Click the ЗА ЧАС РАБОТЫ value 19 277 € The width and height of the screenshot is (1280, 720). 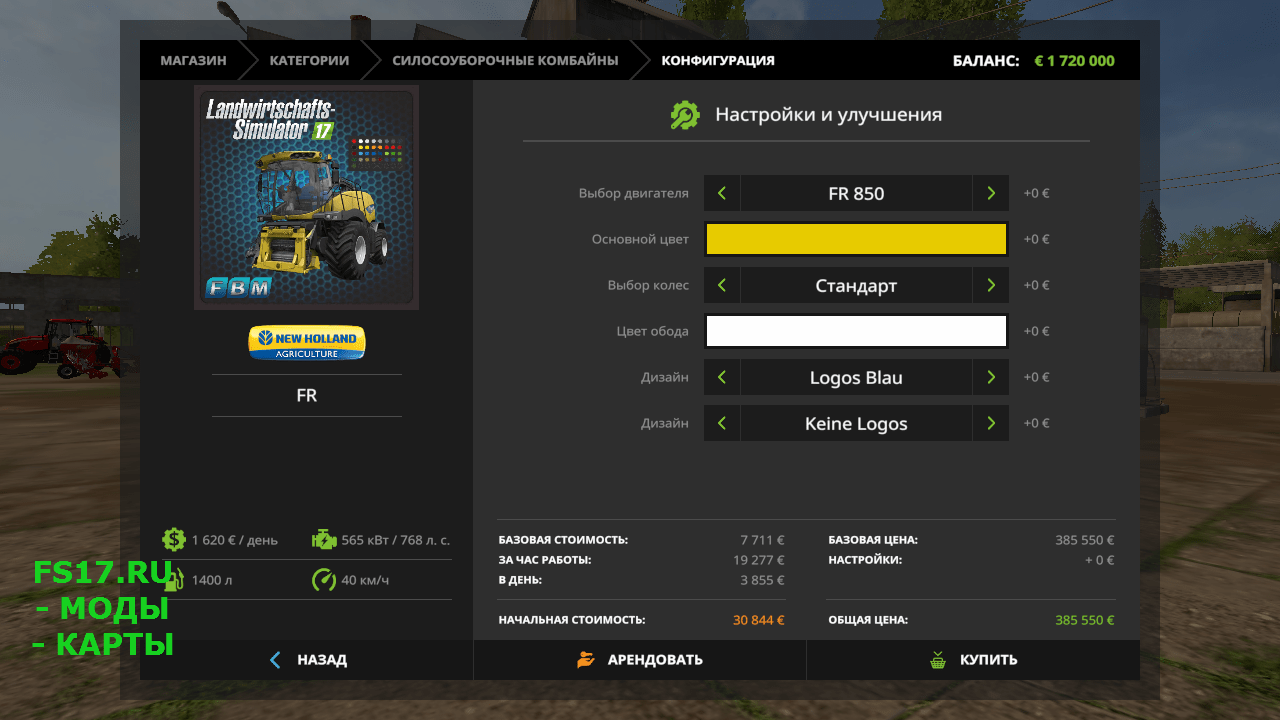pos(758,560)
